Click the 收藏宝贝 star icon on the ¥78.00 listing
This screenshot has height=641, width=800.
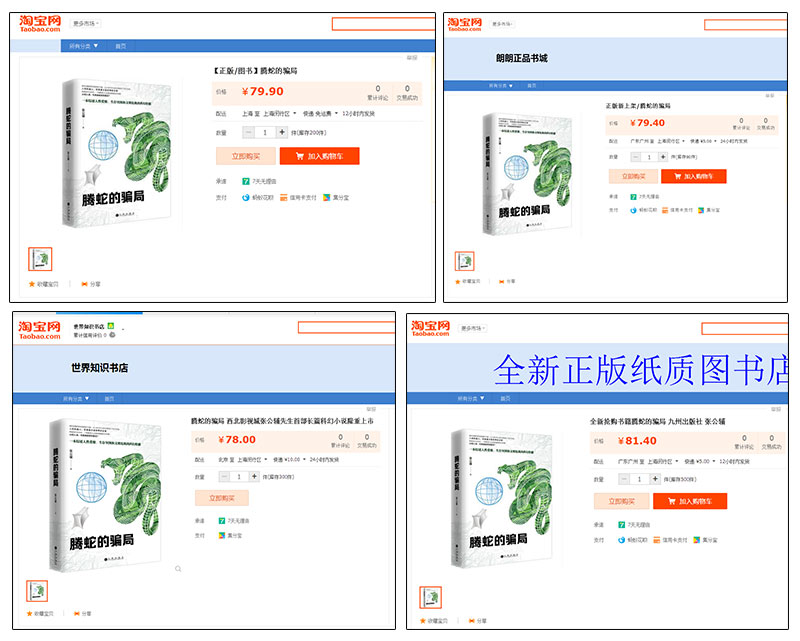tap(31, 613)
